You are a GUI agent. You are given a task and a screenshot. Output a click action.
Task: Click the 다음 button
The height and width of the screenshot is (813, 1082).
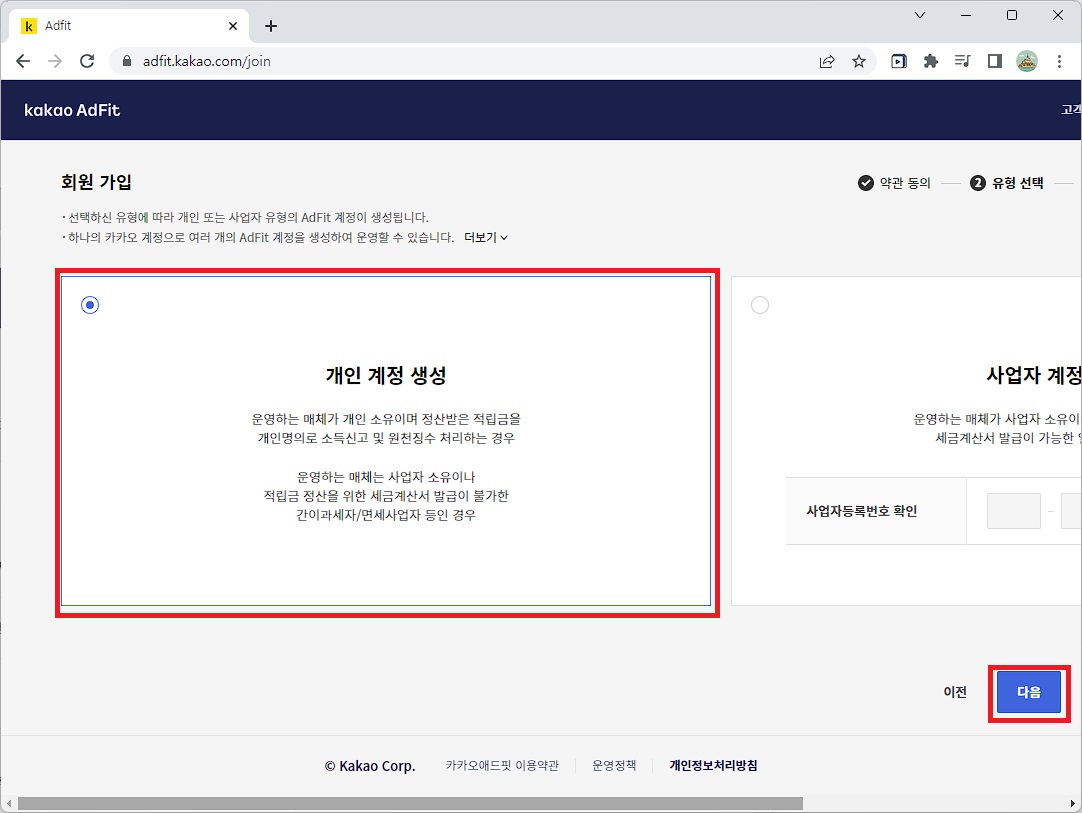tap(1028, 692)
